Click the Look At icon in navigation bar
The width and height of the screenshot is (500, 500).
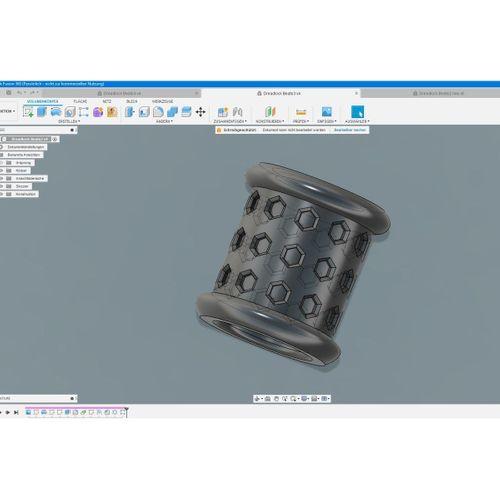[x=268, y=399]
